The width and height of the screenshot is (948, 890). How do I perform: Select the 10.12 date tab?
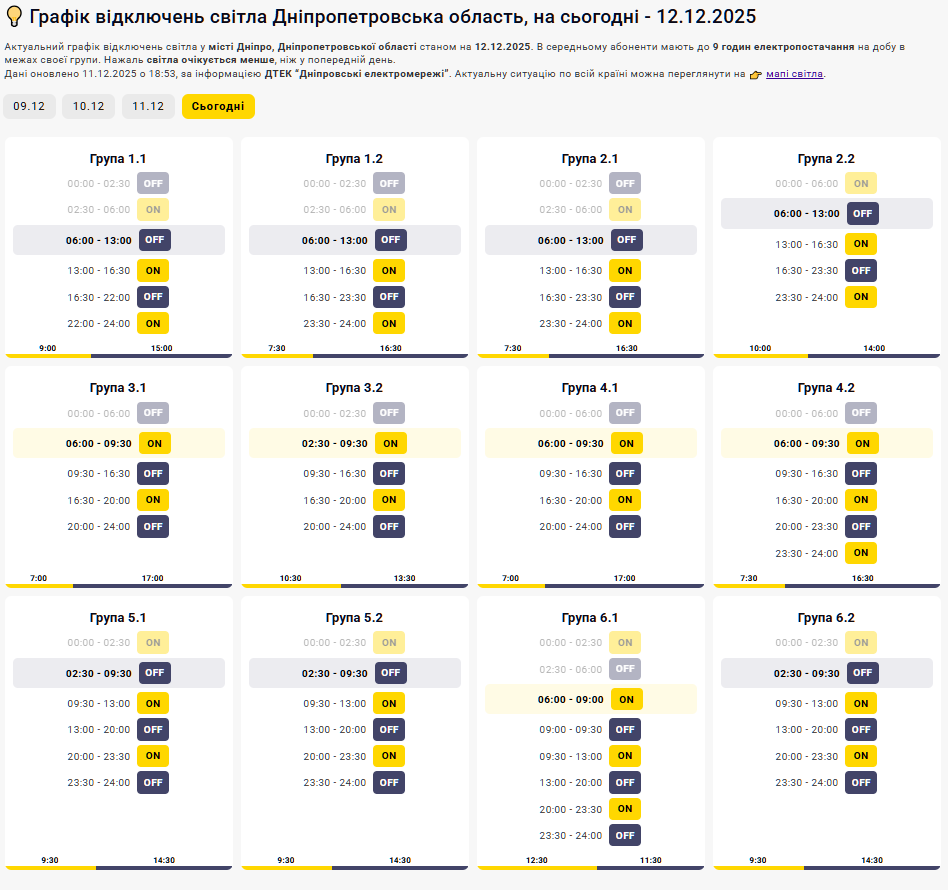pyautogui.click(x=88, y=106)
